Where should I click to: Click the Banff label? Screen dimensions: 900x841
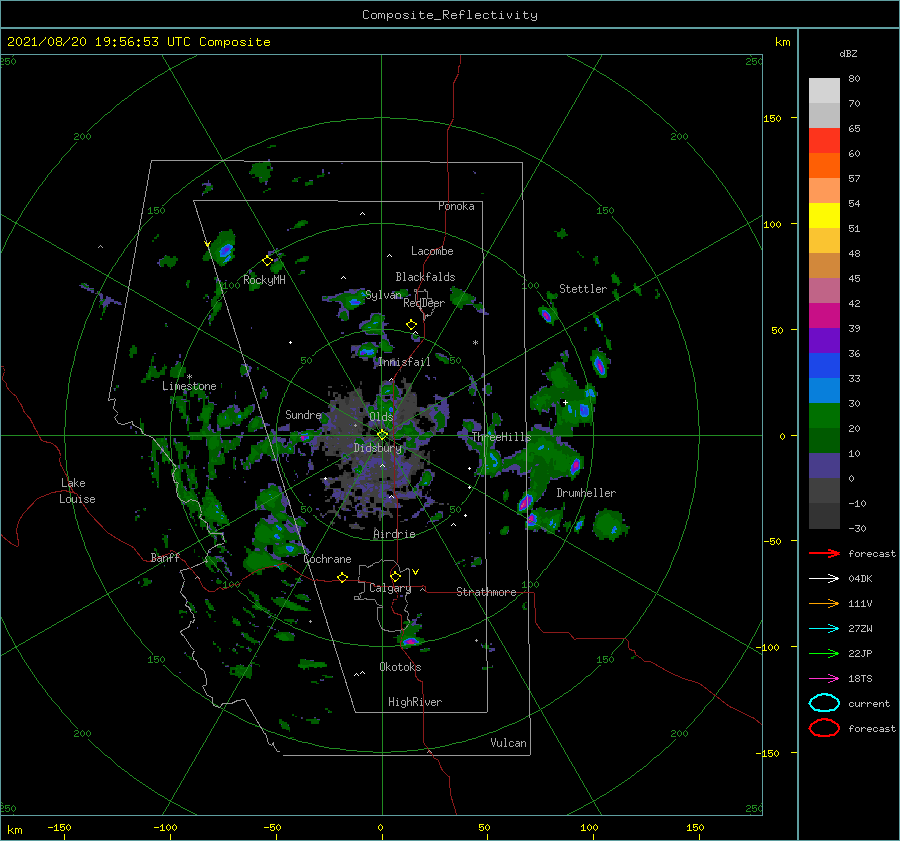[165, 558]
